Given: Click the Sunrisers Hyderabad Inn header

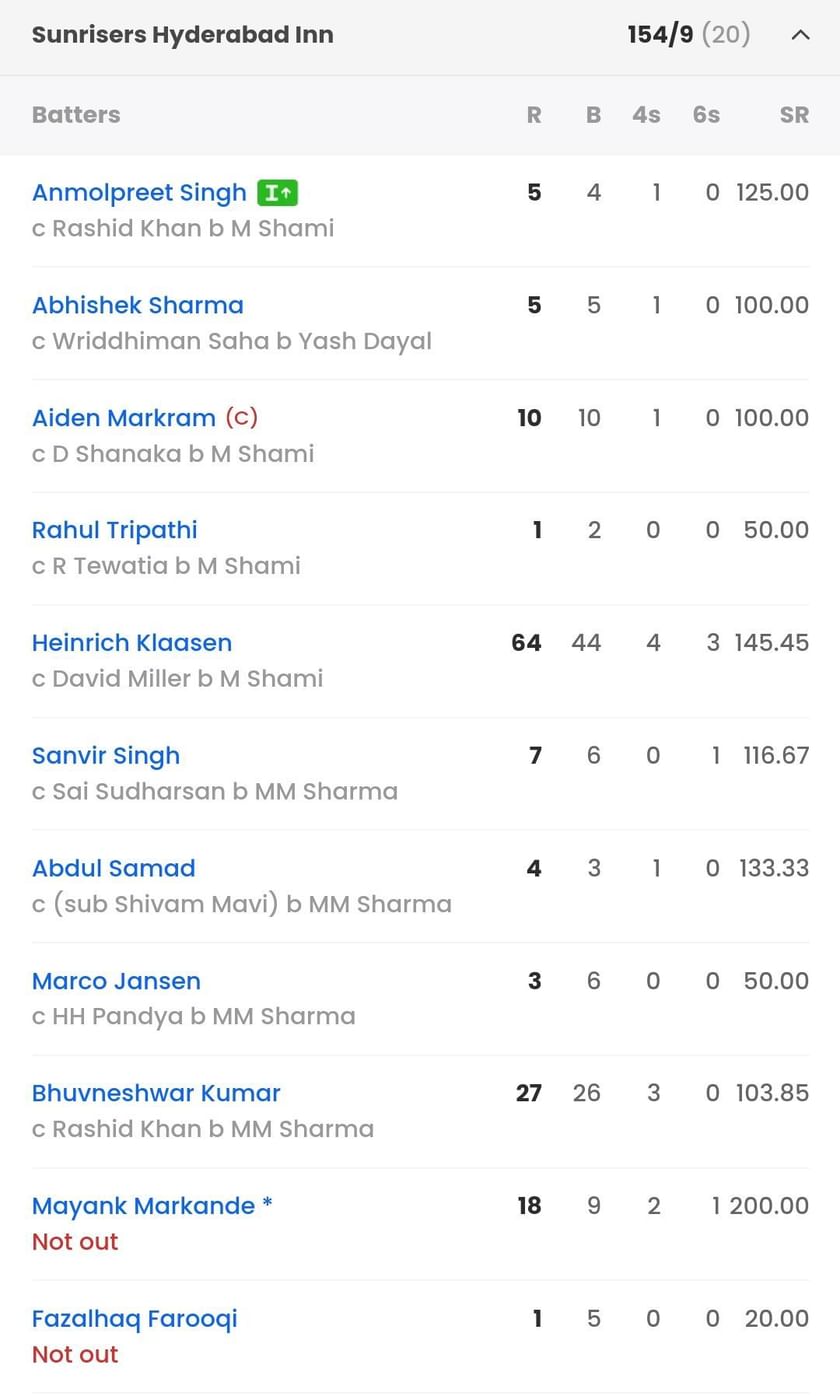Looking at the screenshot, I should click(182, 34).
